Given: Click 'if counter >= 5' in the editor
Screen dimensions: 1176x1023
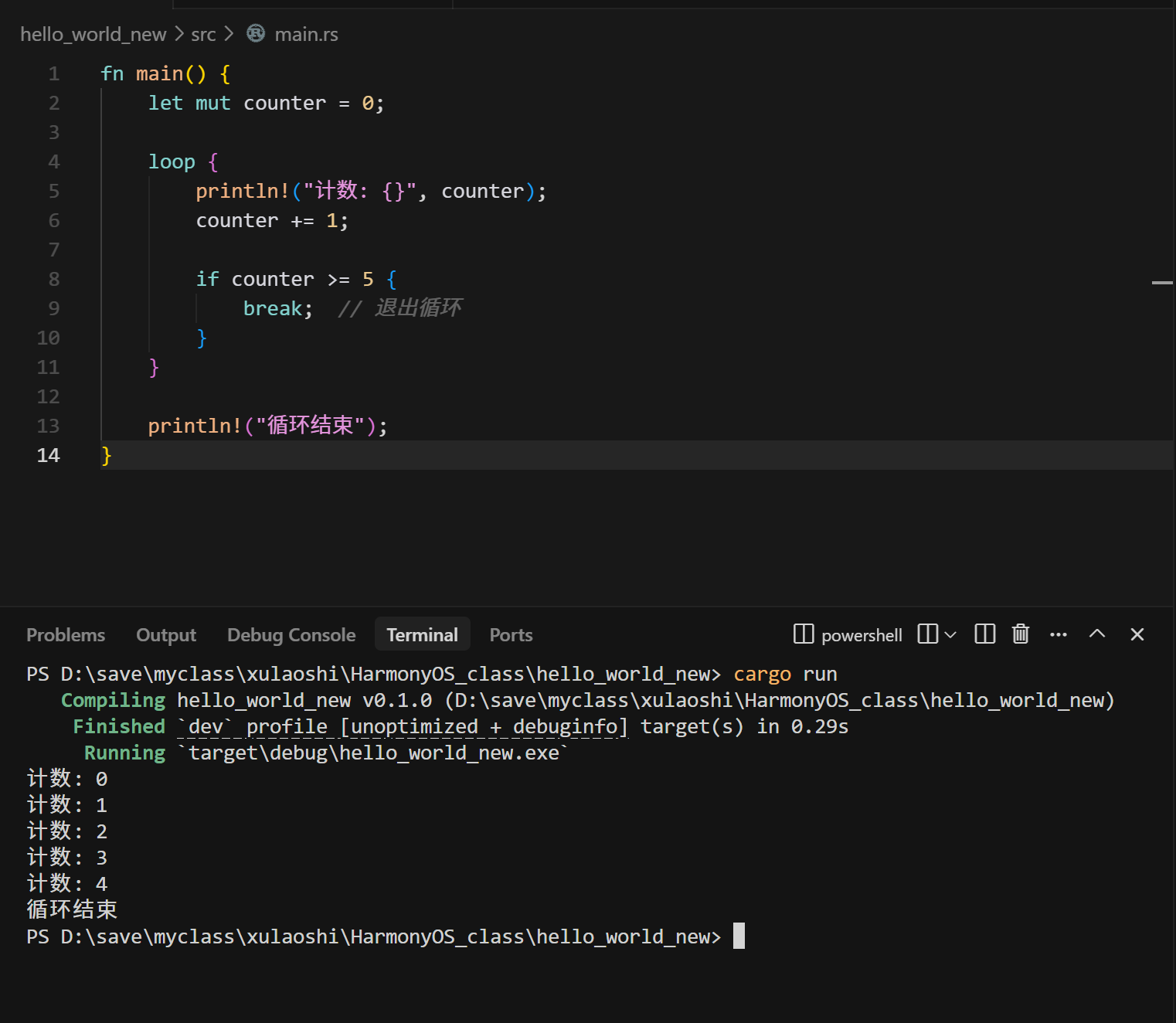Looking at the screenshot, I should 284,279.
